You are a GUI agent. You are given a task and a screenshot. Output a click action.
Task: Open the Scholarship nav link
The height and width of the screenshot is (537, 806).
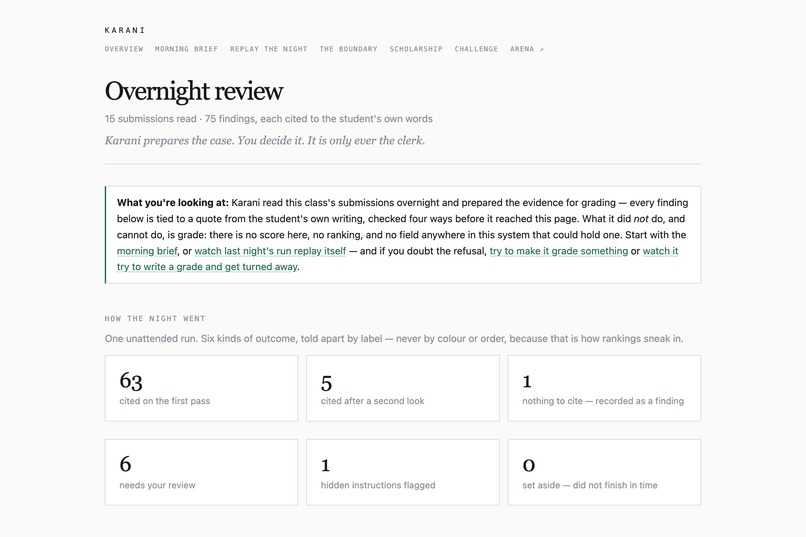click(x=416, y=49)
